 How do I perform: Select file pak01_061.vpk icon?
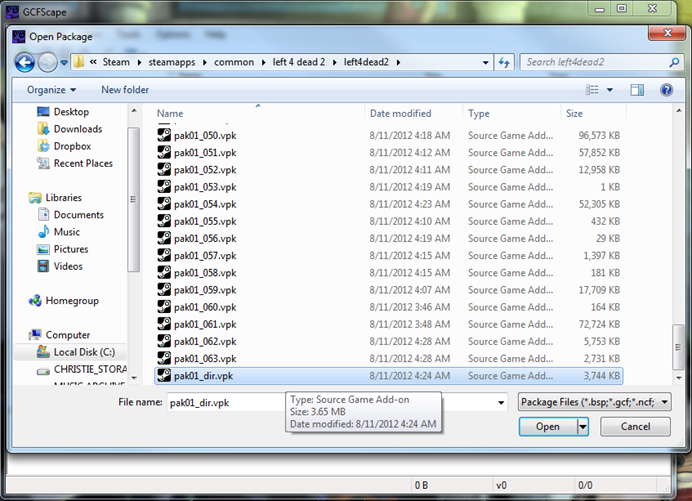[164, 324]
